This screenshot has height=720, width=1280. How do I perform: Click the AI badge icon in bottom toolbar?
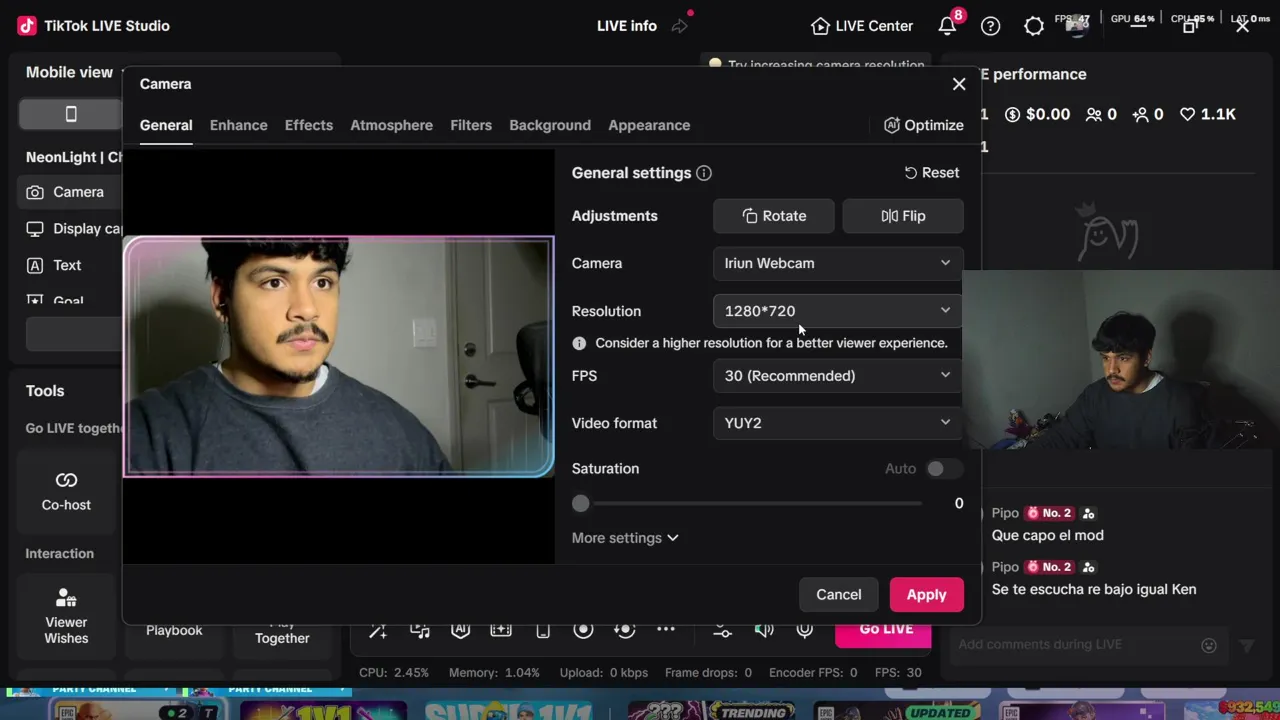460,630
